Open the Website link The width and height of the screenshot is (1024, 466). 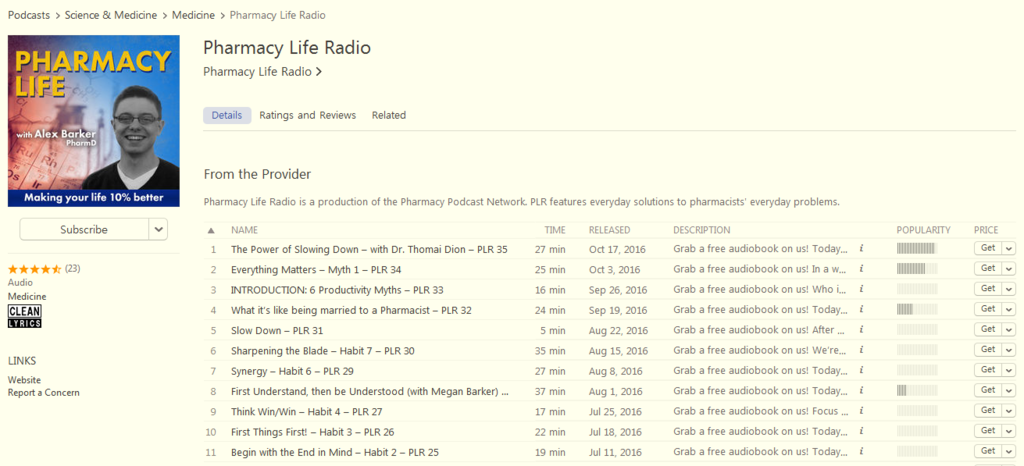point(24,380)
